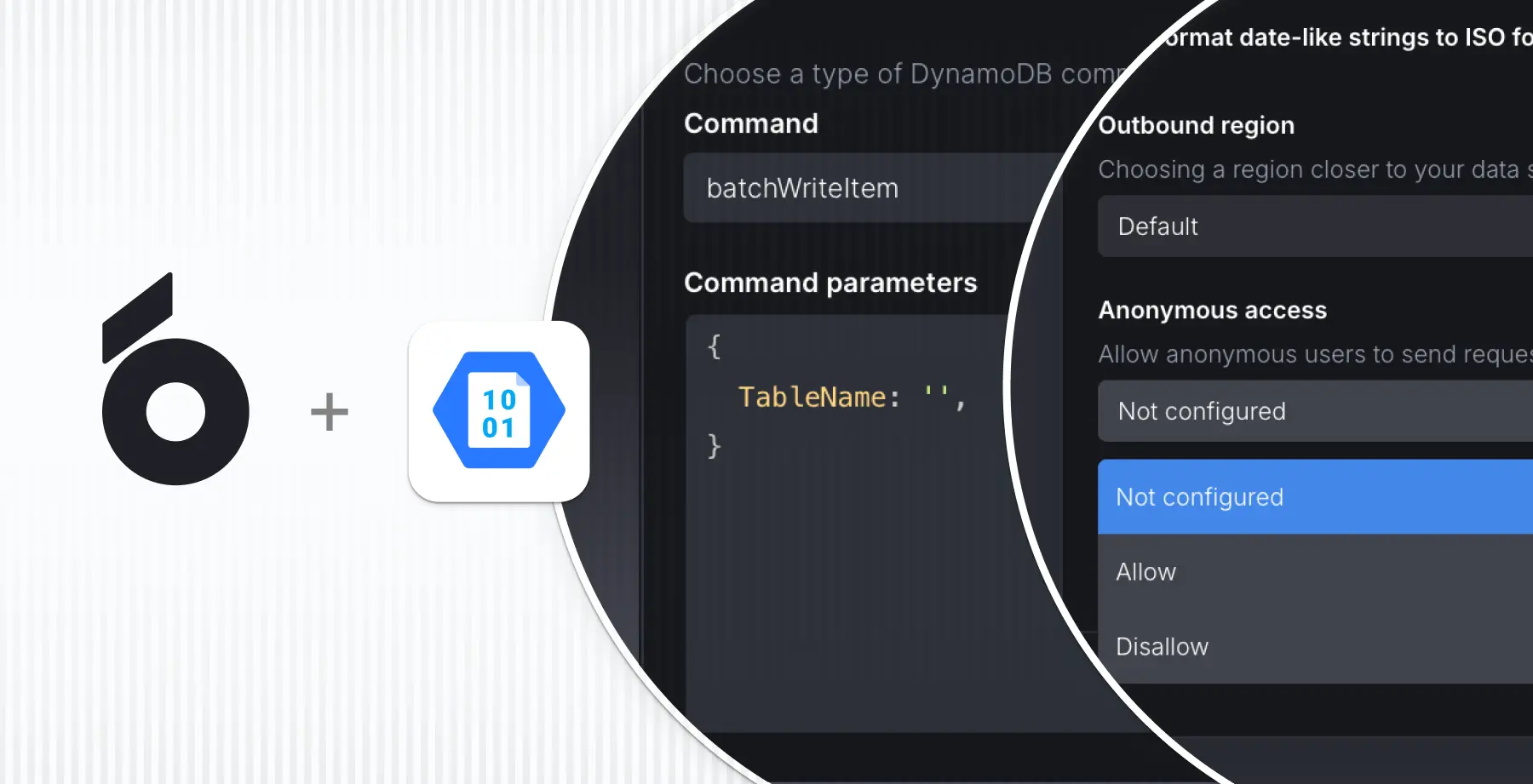Click the TableName key in the editor
The image size is (1533, 784).
[x=812, y=398]
